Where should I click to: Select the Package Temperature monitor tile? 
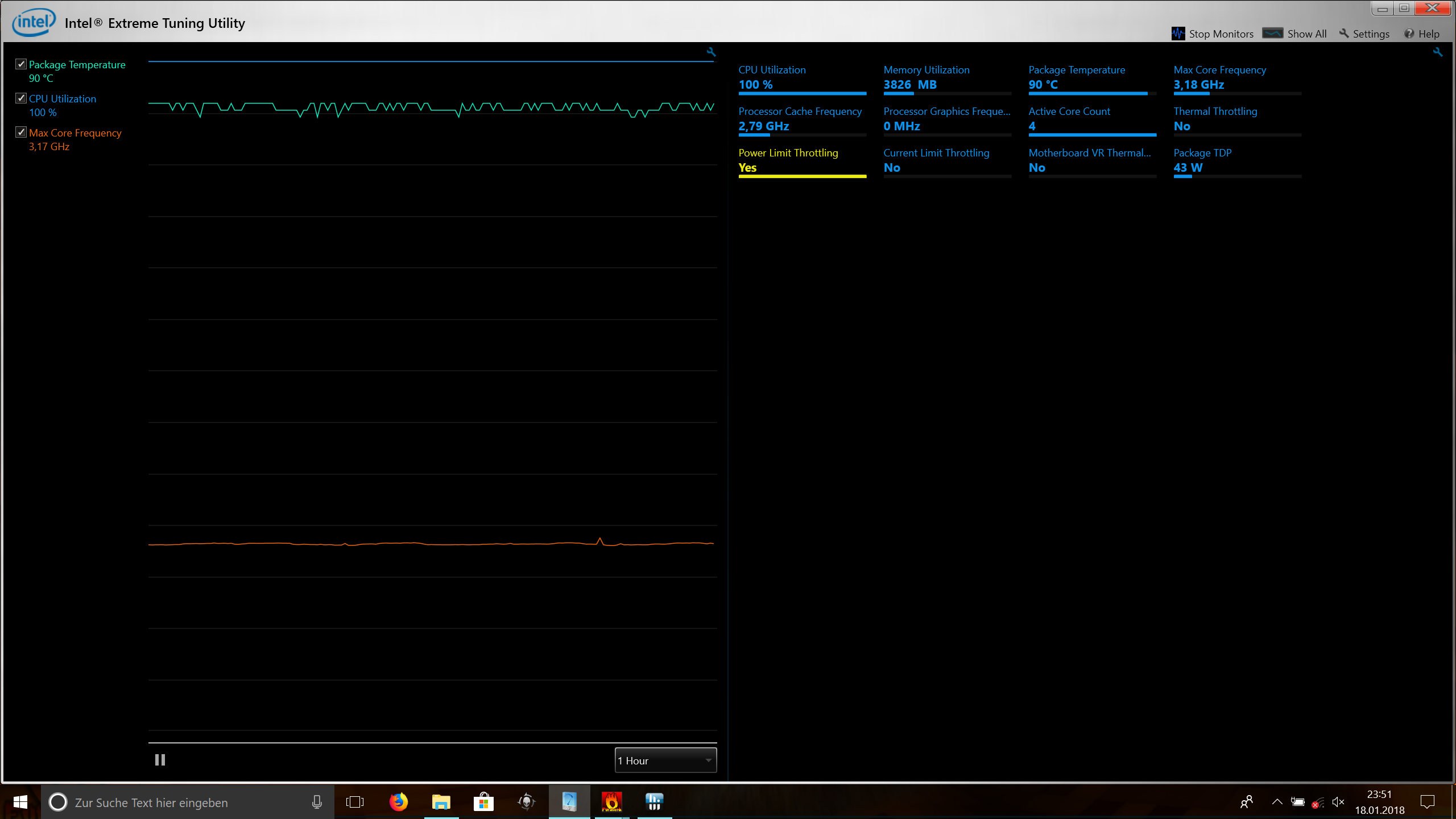(1092, 78)
